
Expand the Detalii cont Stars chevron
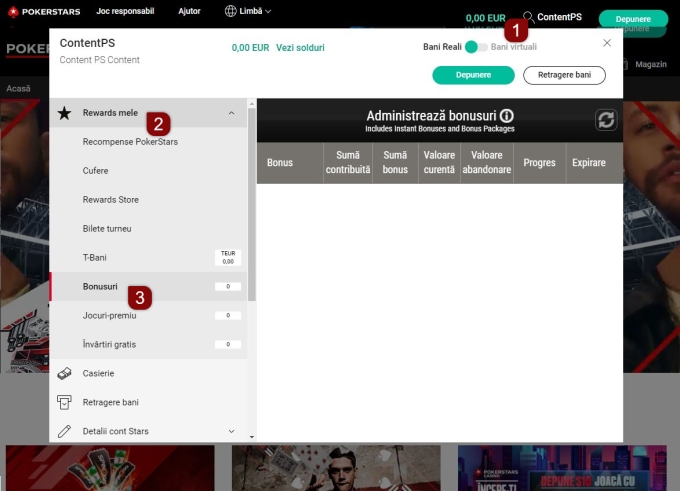click(x=231, y=431)
